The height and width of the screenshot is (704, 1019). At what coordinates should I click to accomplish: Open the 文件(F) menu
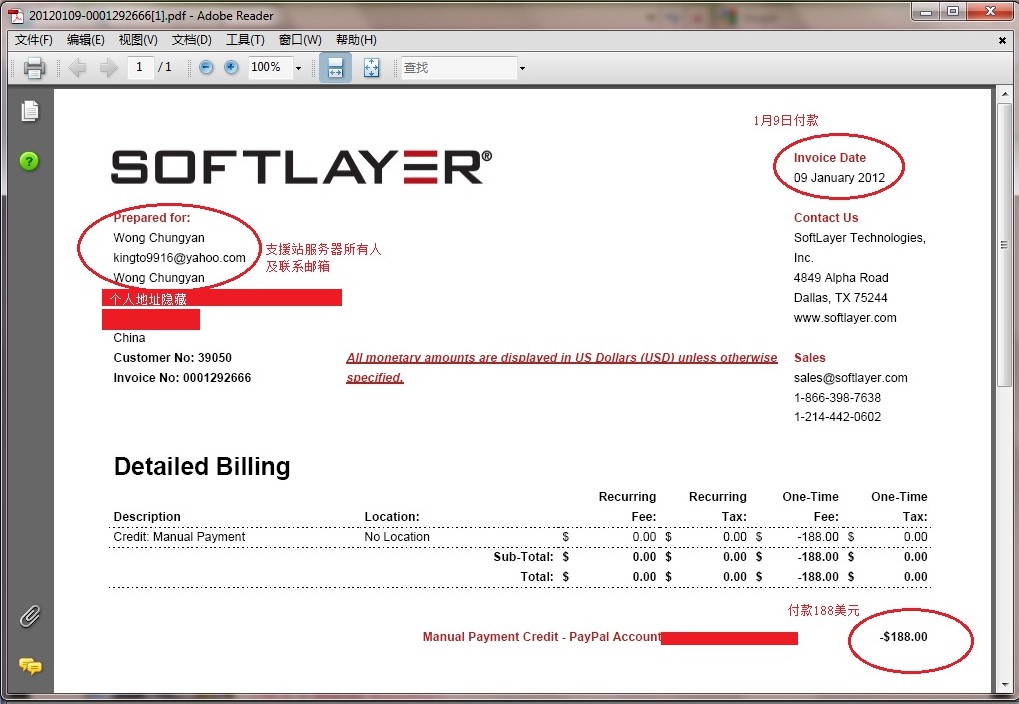point(34,40)
